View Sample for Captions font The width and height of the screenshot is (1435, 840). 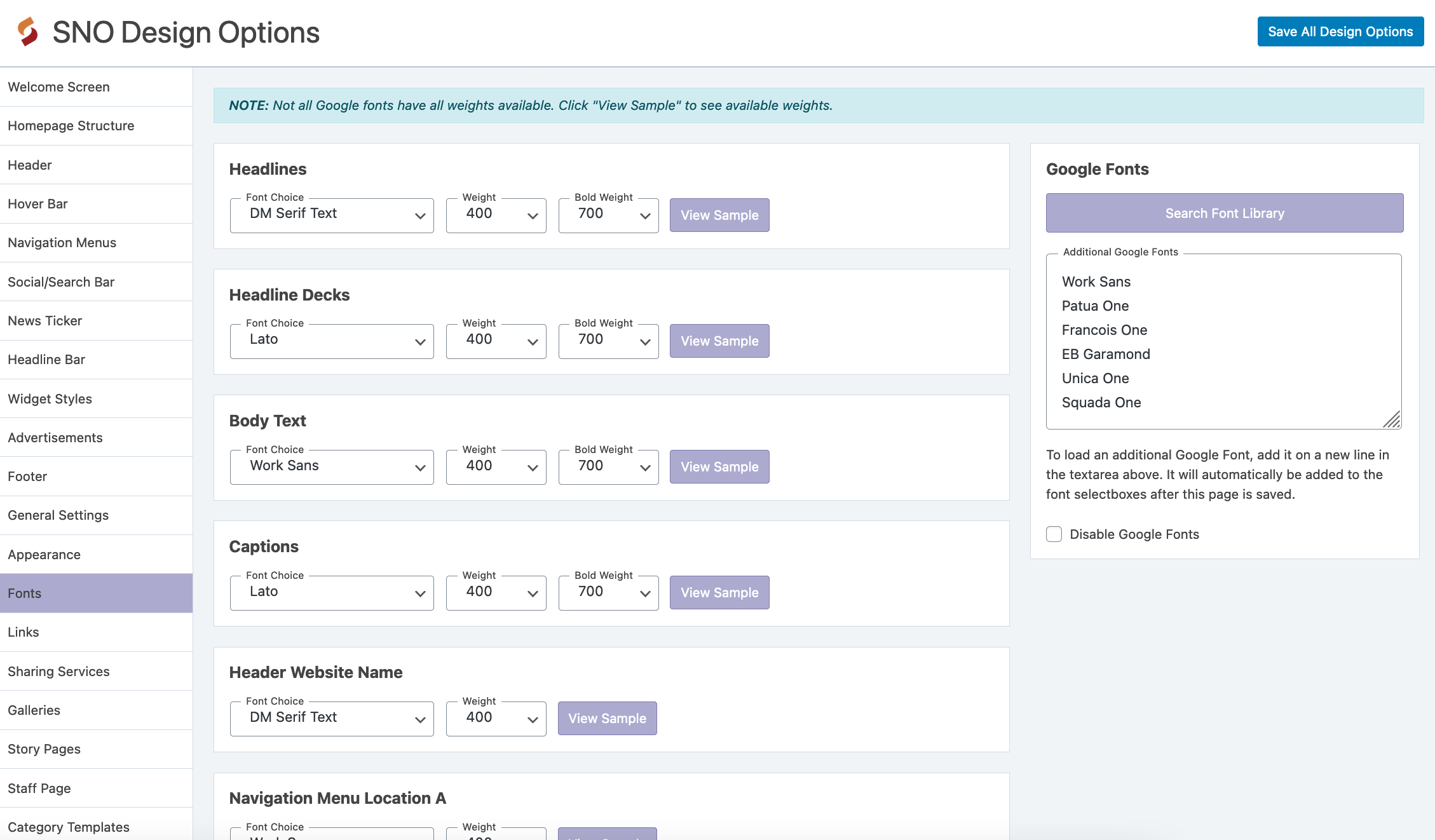coord(719,592)
